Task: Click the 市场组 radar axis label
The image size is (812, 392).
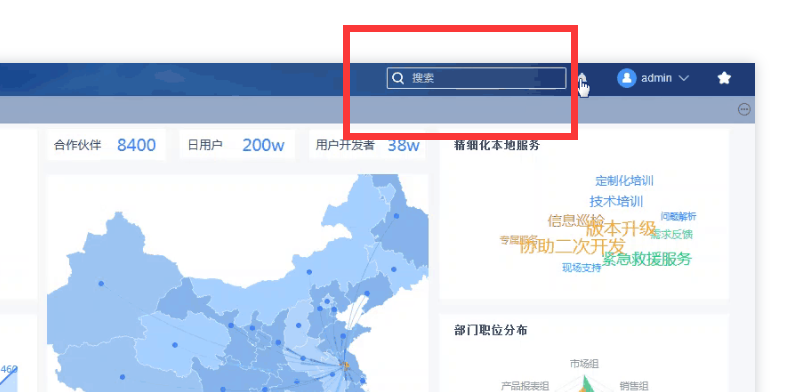Action: (584, 364)
